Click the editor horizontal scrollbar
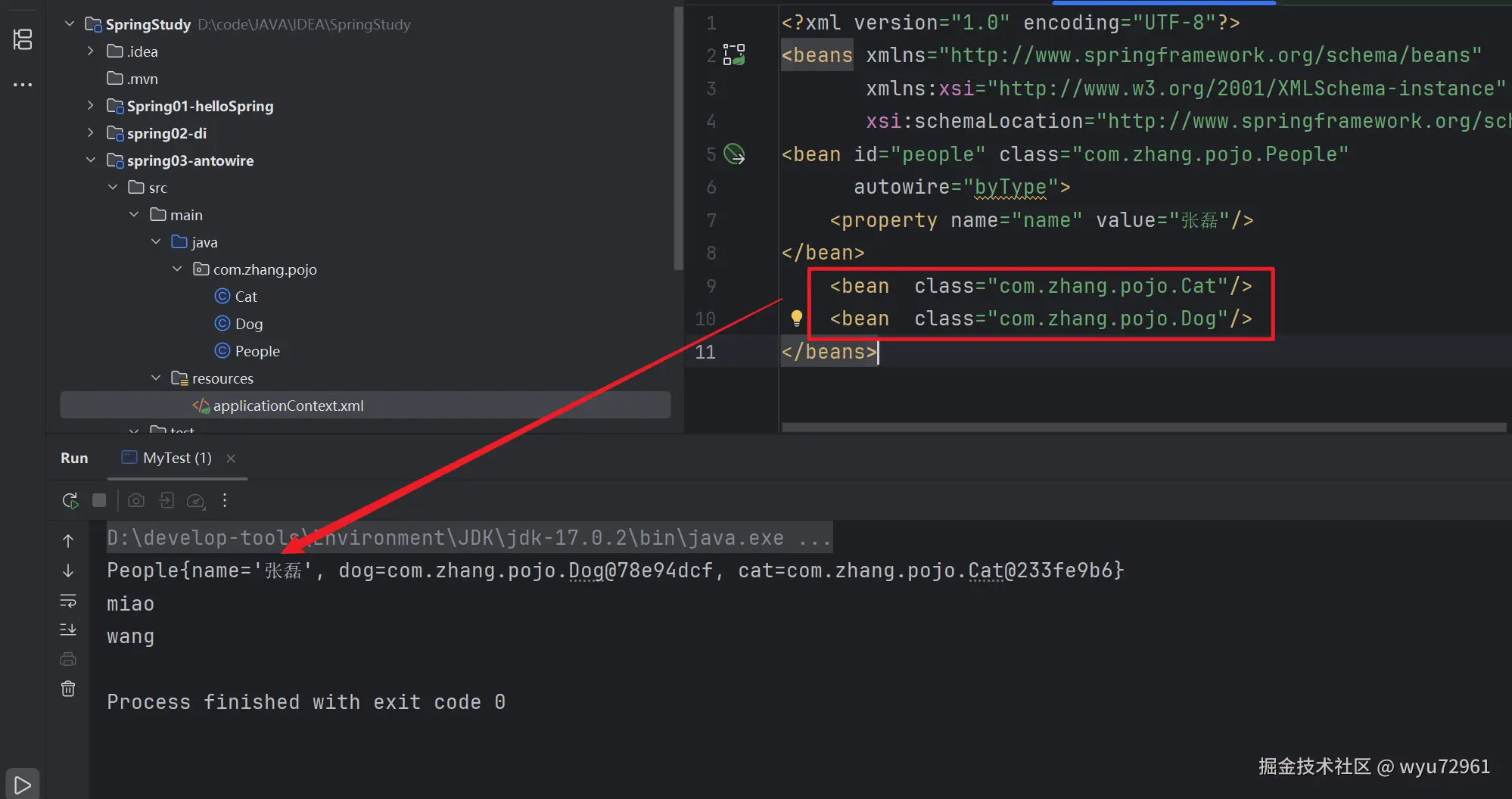Screen dimensions: 1512x799 tap(1143, 427)
